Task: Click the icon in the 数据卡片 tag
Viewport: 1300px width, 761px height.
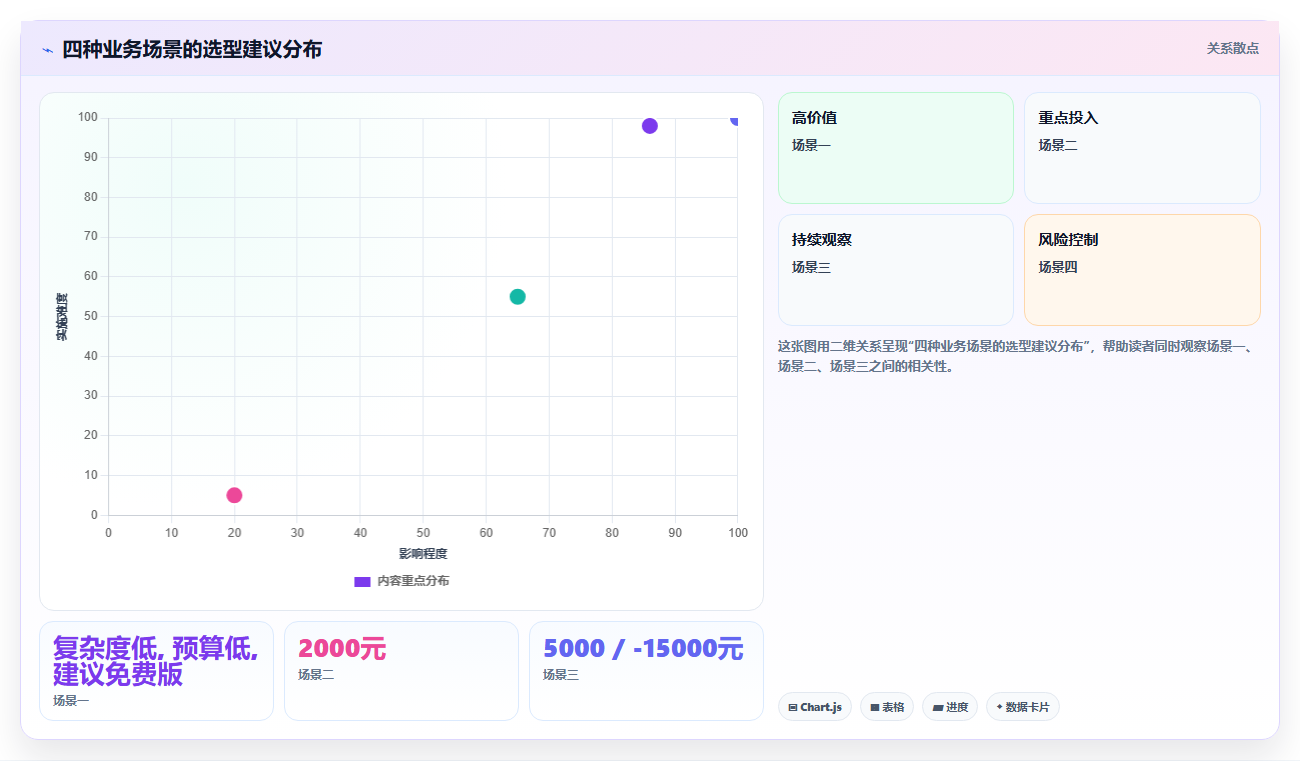Action: (x=999, y=707)
